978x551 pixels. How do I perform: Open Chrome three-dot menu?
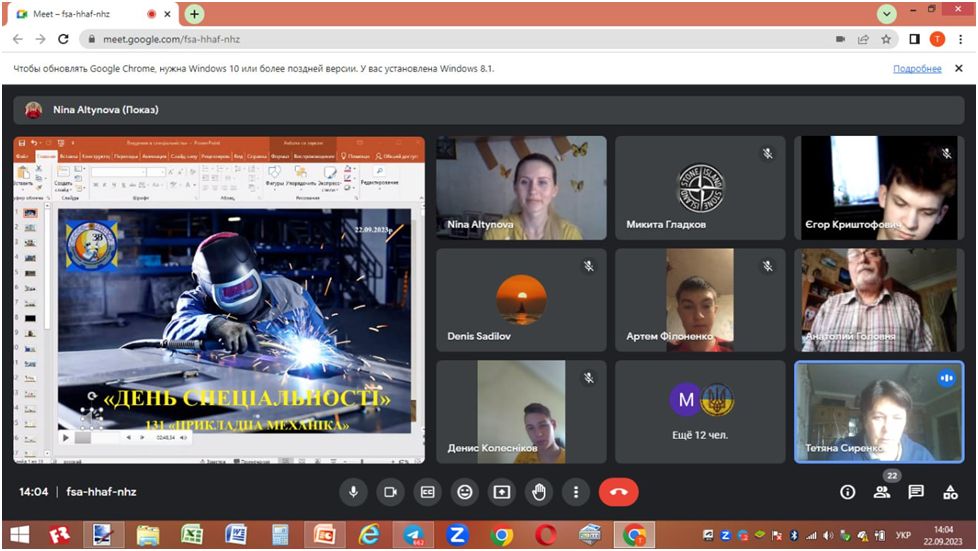[961, 39]
